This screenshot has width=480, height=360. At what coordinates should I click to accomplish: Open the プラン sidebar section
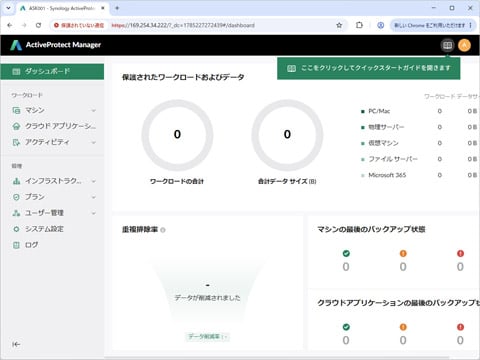pos(52,197)
